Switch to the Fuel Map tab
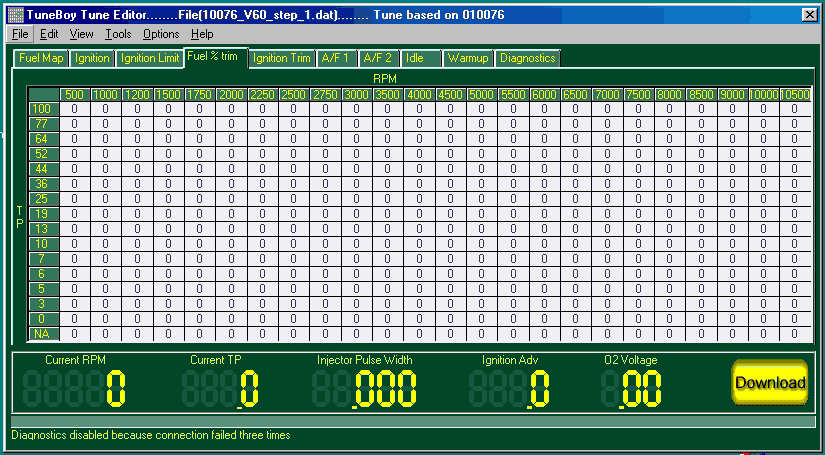 [x=41, y=58]
